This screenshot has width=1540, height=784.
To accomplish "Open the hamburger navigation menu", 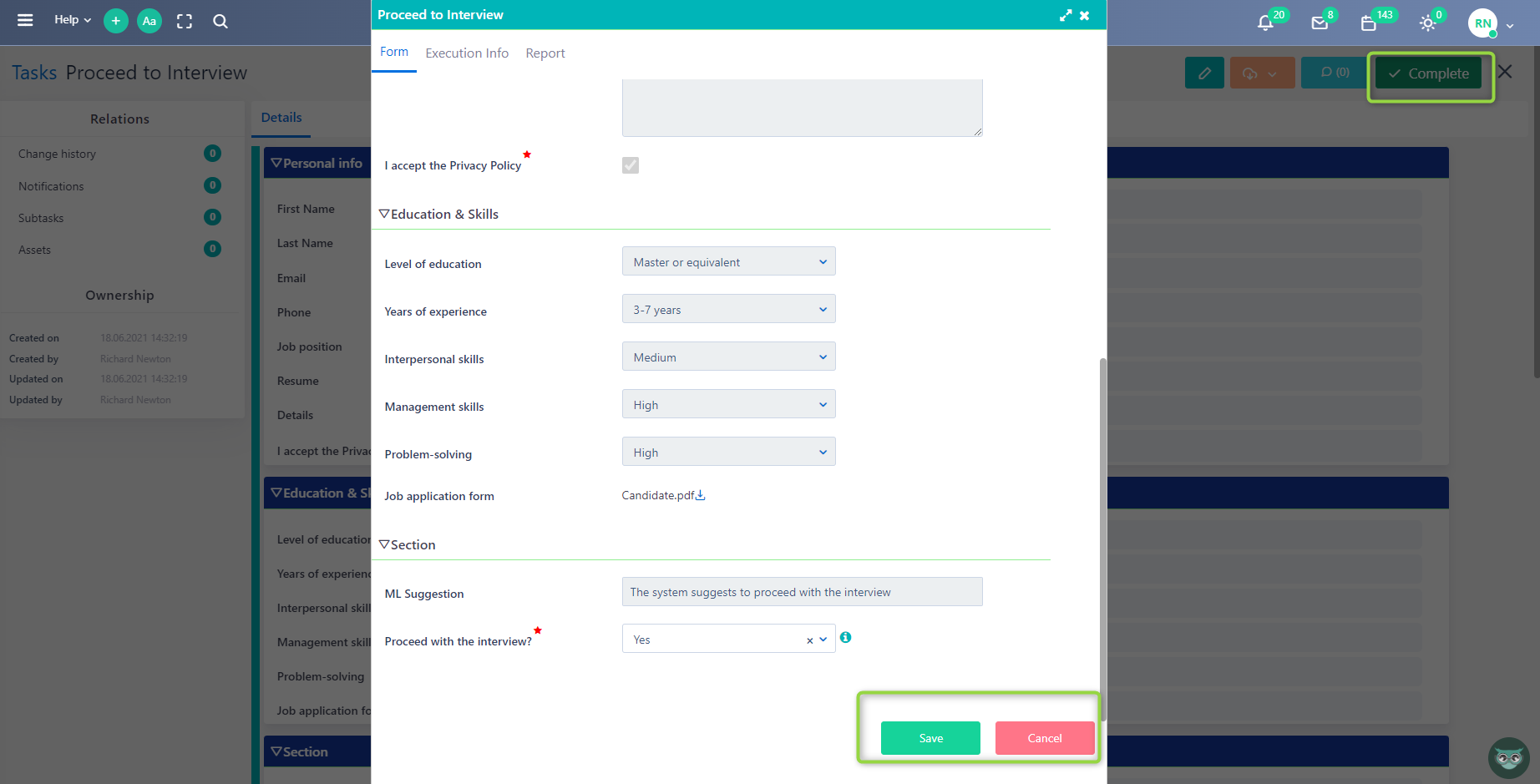I will pyautogui.click(x=25, y=21).
